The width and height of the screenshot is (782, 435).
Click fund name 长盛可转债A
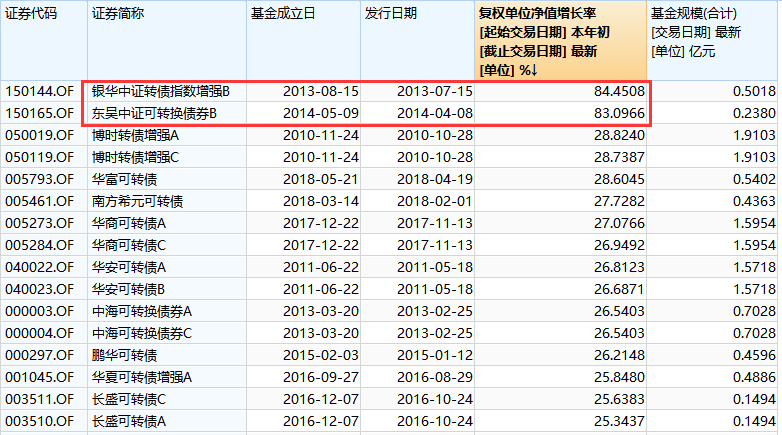pyautogui.click(x=129, y=421)
